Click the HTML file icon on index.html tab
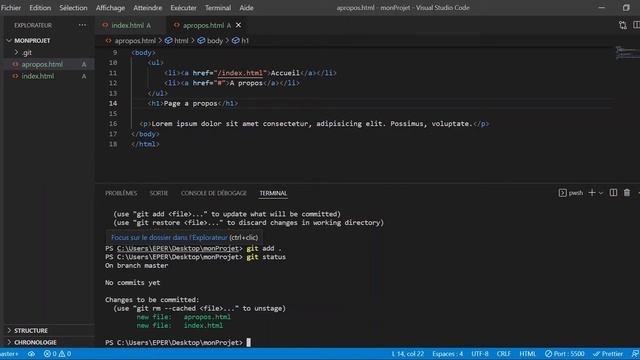This screenshot has width=640, height=360. 105,25
